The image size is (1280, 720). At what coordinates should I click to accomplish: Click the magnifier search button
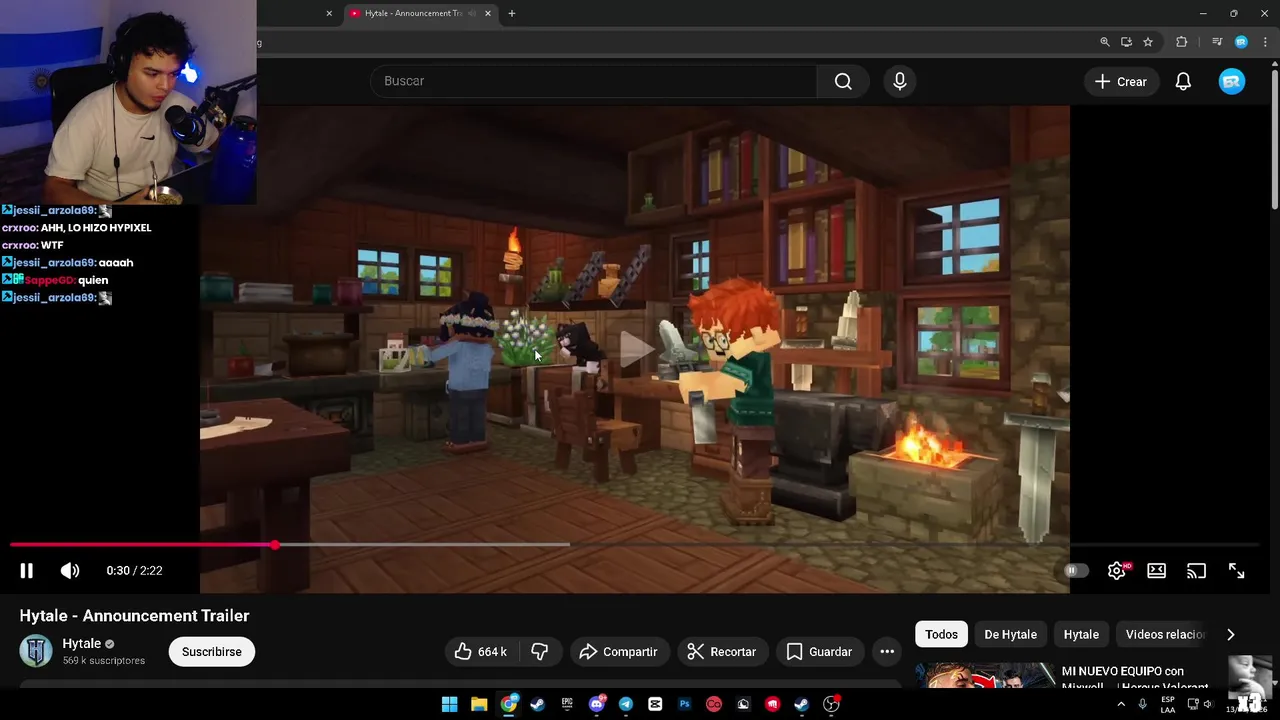tap(843, 81)
